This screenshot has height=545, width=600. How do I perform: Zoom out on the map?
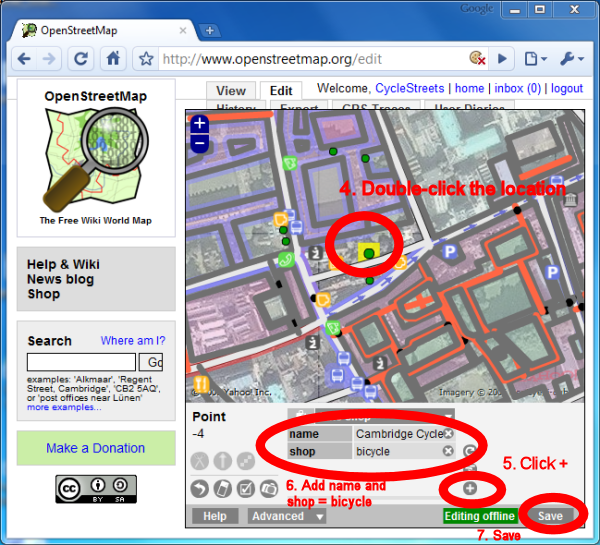[x=199, y=144]
